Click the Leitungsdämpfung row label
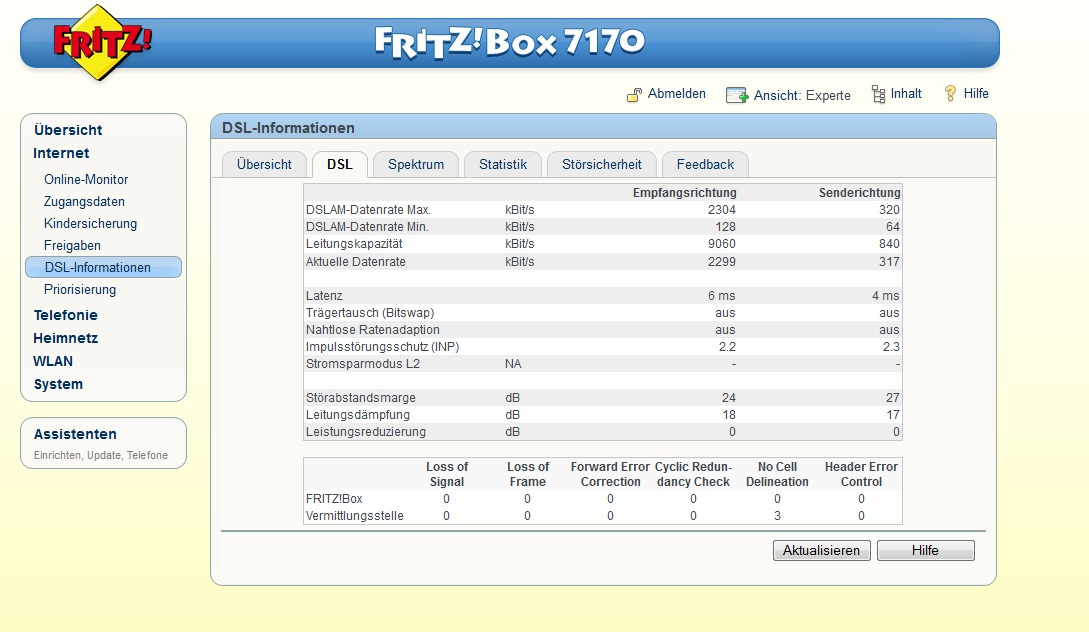This screenshot has width=1089, height=632. (358, 415)
